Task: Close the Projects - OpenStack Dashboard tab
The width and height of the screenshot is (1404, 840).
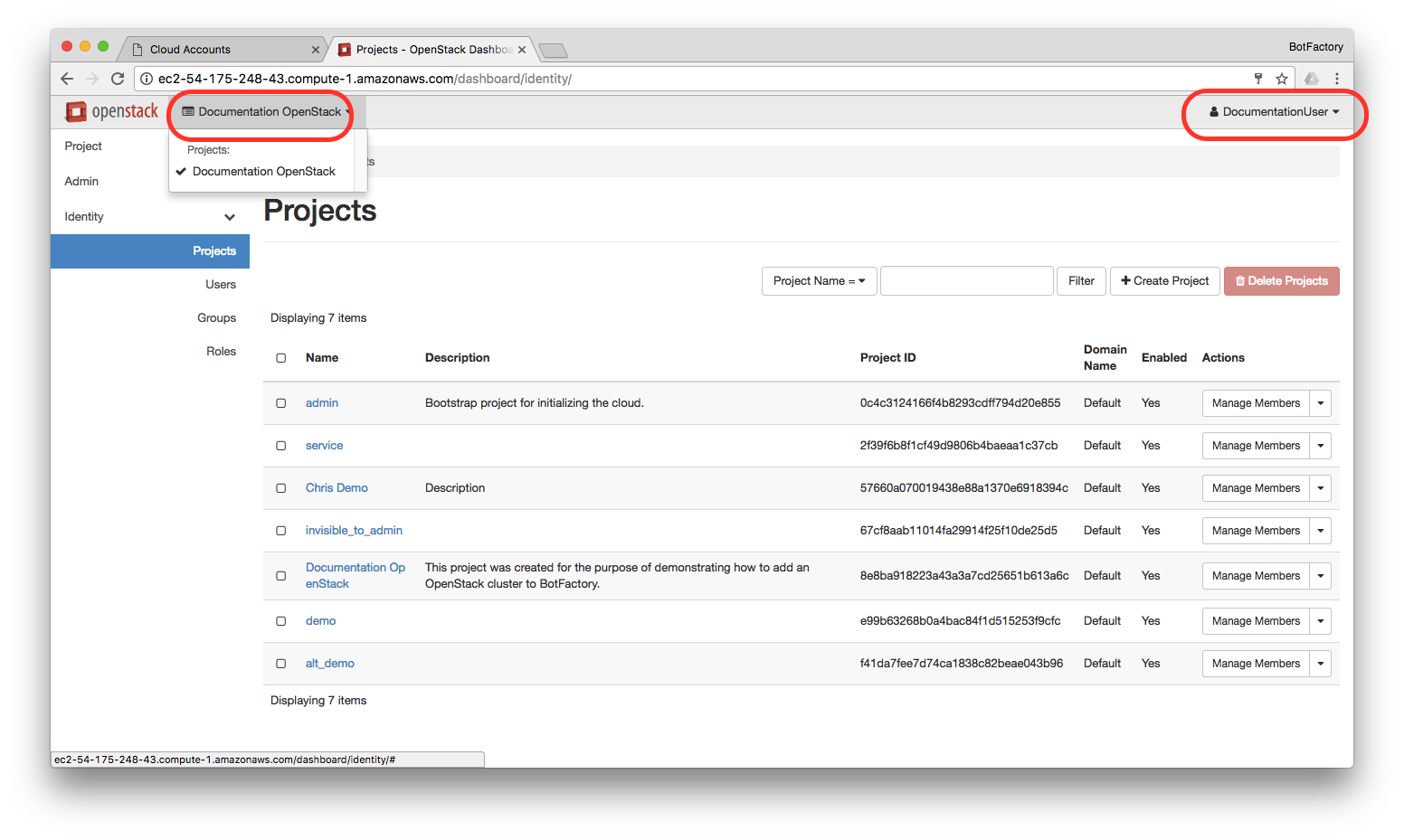Action: pyautogui.click(x=522, y=50)
